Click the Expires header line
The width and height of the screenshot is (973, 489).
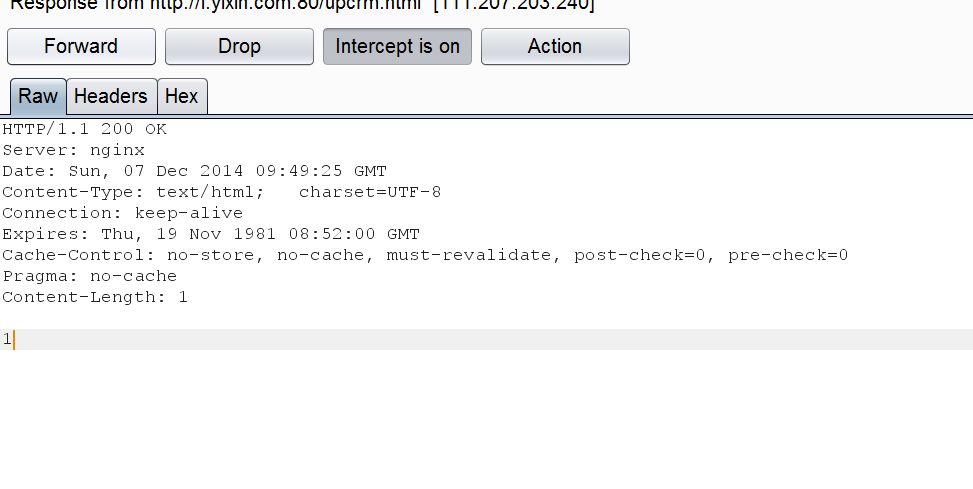click(x=211, y=235)
